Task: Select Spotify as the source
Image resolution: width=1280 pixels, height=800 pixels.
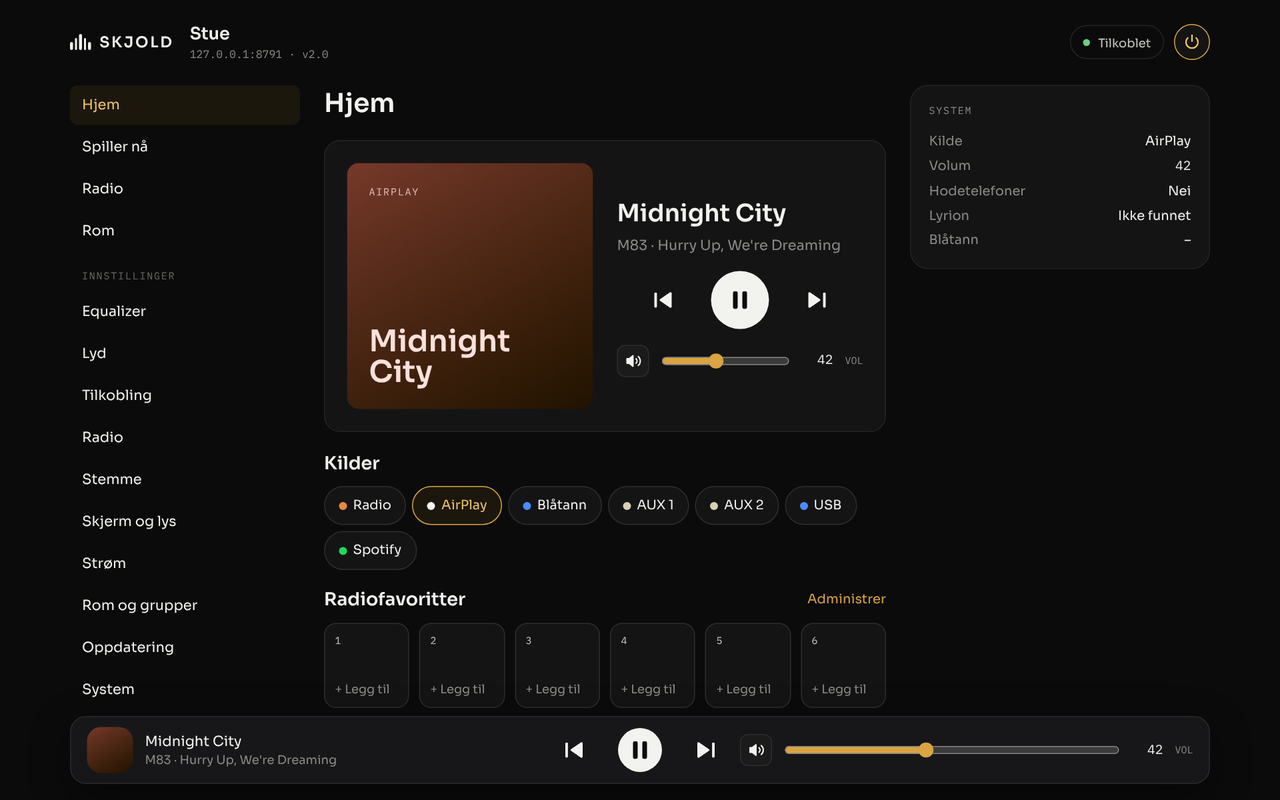Action: [370, 550]
